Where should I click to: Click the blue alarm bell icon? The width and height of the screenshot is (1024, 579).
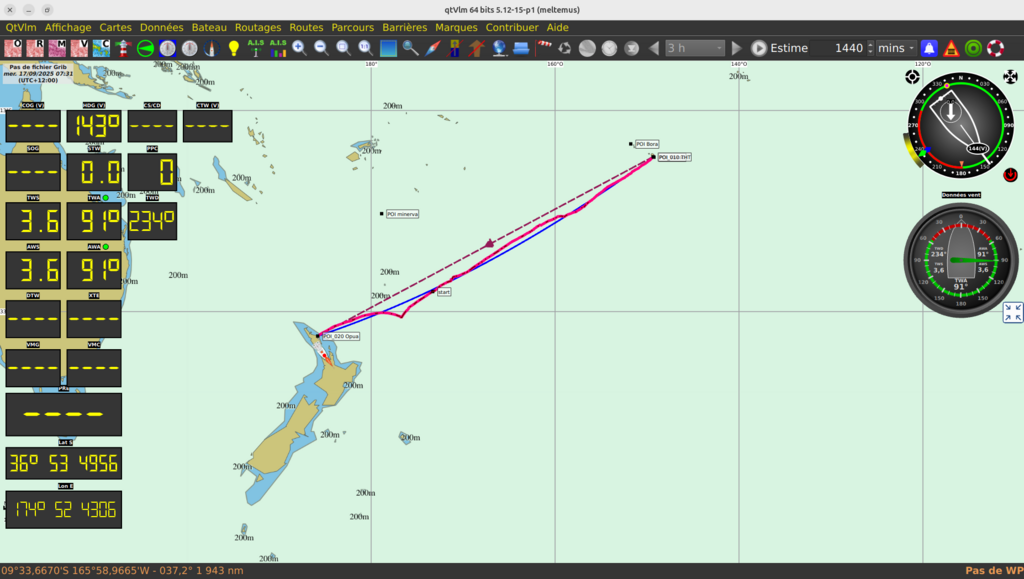click(929, 48)
